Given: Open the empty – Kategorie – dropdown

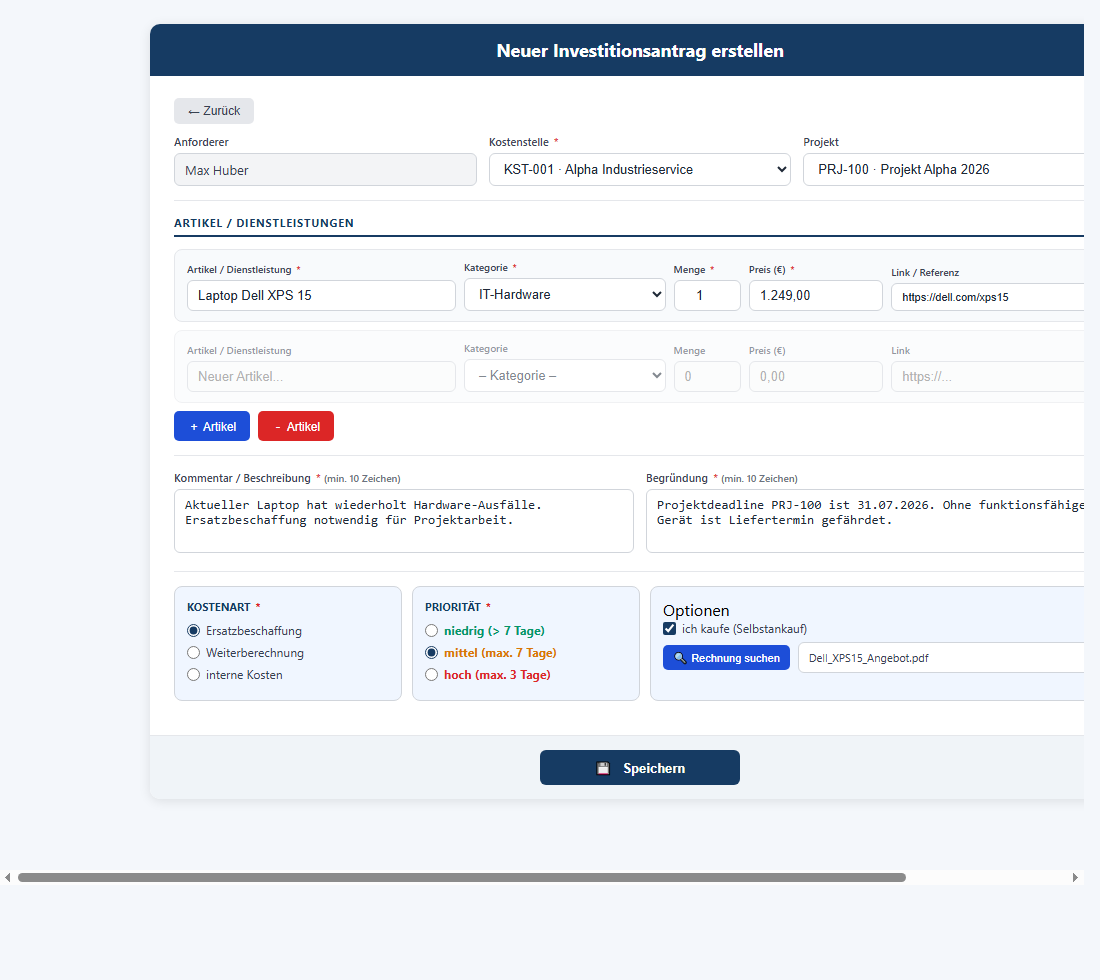Looking at the screenshot, I should 565,376.
